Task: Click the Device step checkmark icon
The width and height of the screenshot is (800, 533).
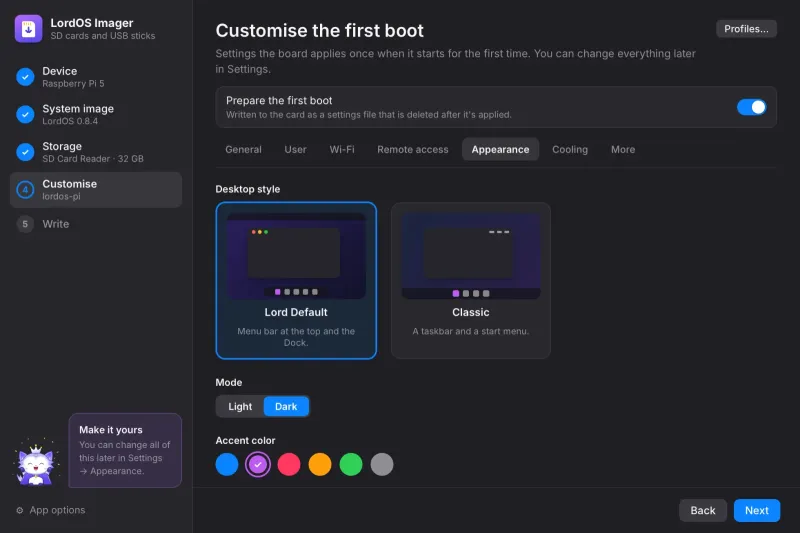Action: coord(25,77)
